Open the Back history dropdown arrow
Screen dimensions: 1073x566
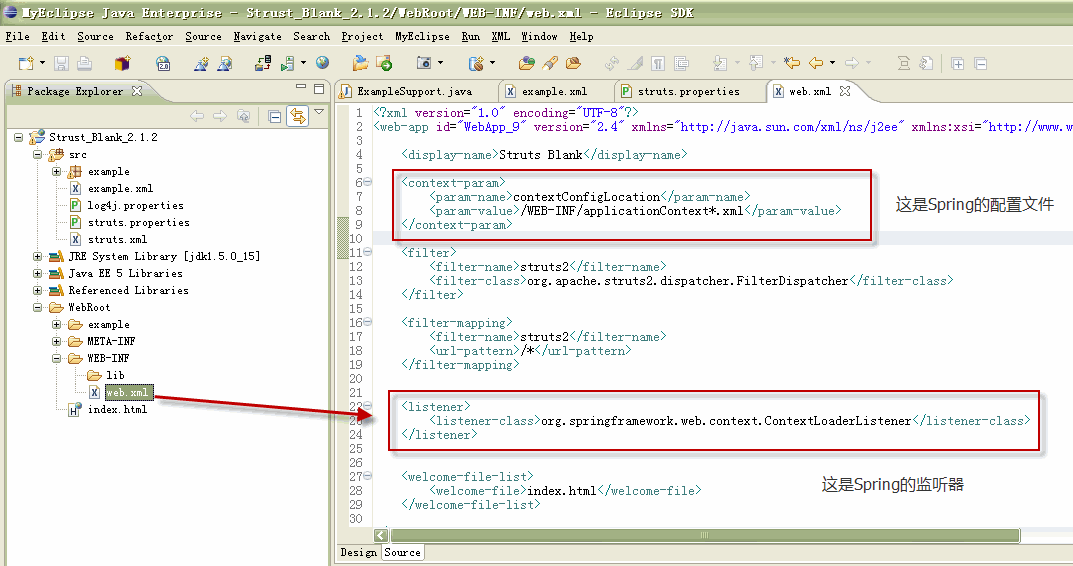(832, 63)
